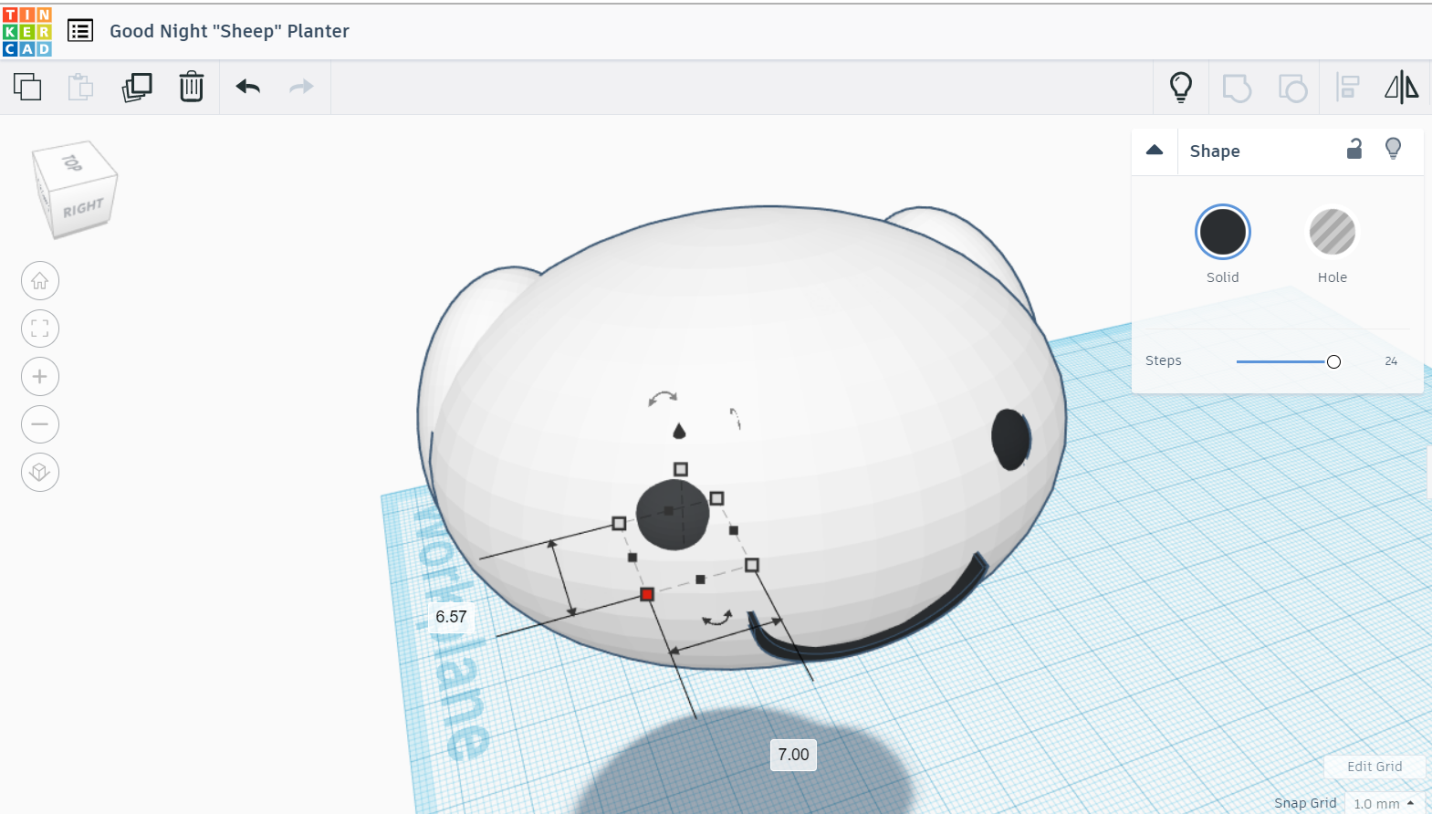This screenshot has height=814, width=1432.
Task: Click the rotation arrow below the red handle
Action: click(717, 619)
